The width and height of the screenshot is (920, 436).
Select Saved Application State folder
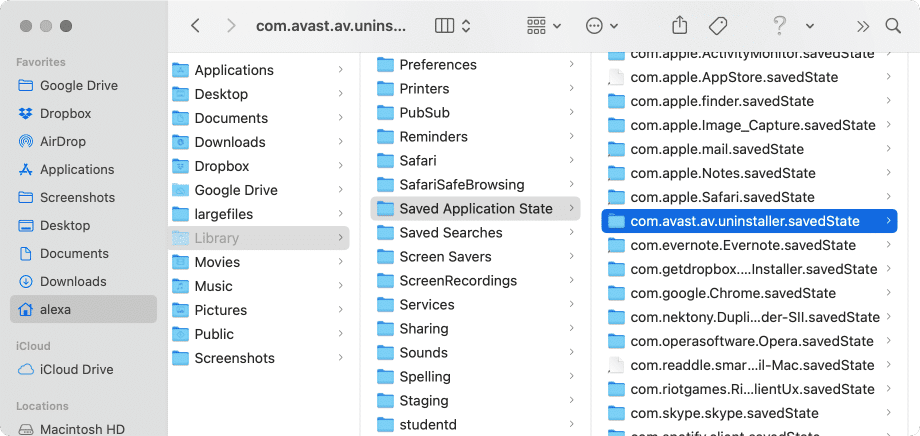click(x=475, y=209)
